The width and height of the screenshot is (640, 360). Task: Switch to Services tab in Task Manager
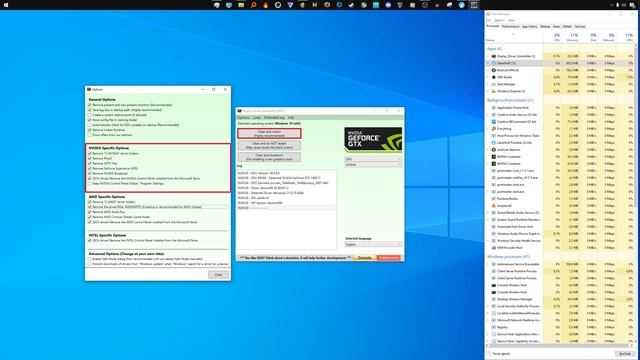(x=580, y=27)
